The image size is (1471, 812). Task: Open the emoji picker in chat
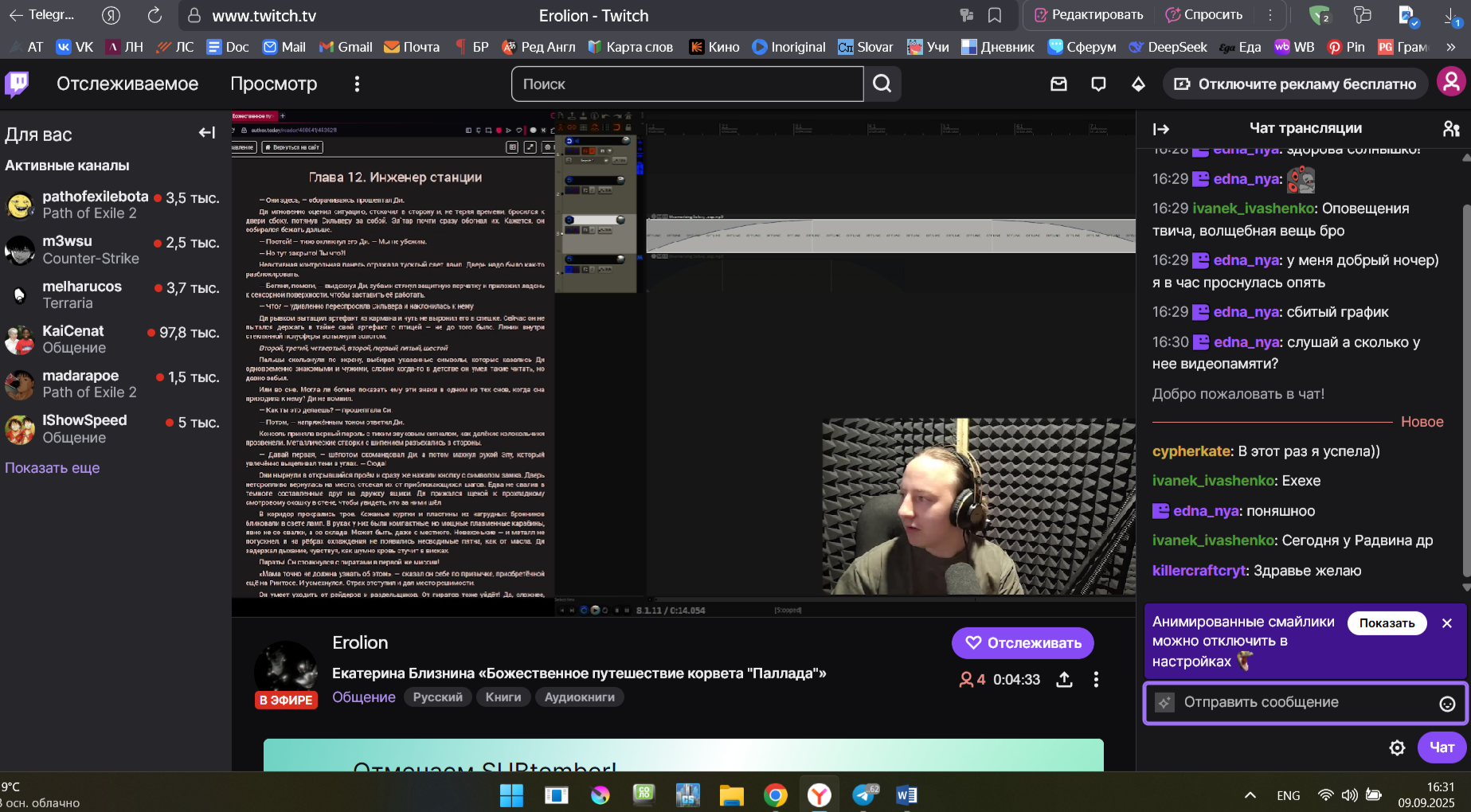pos(1447,703)
